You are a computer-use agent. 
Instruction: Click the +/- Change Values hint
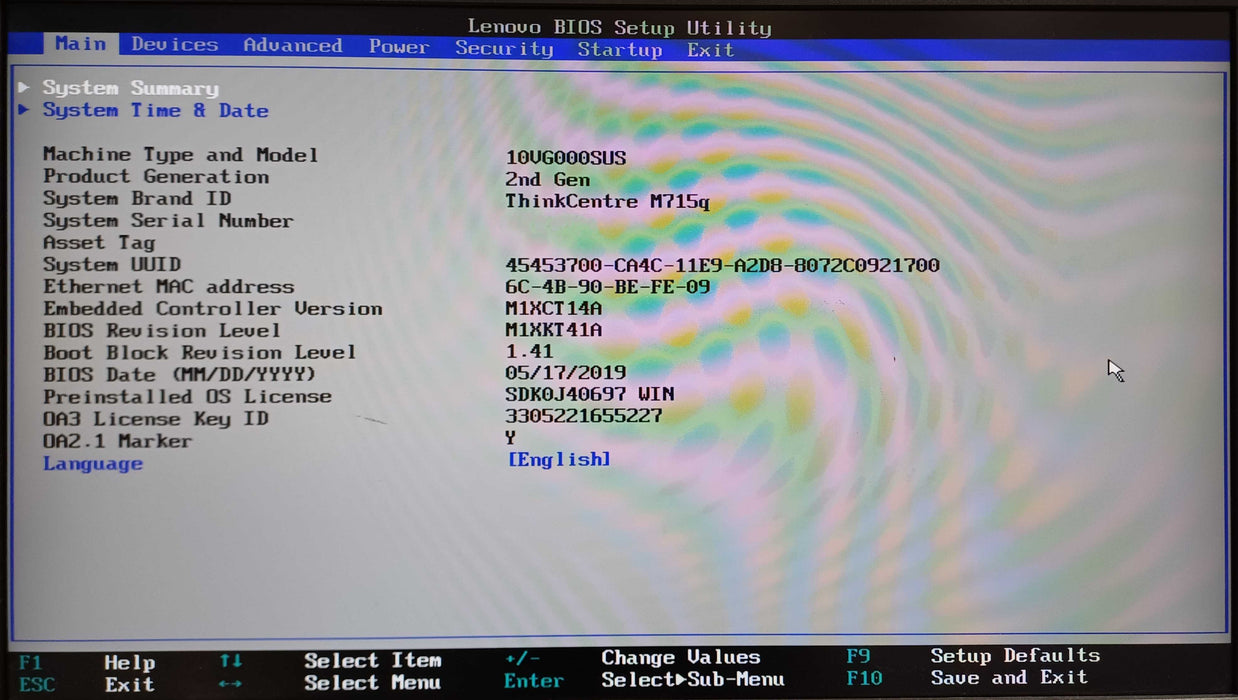pos(632,658)
